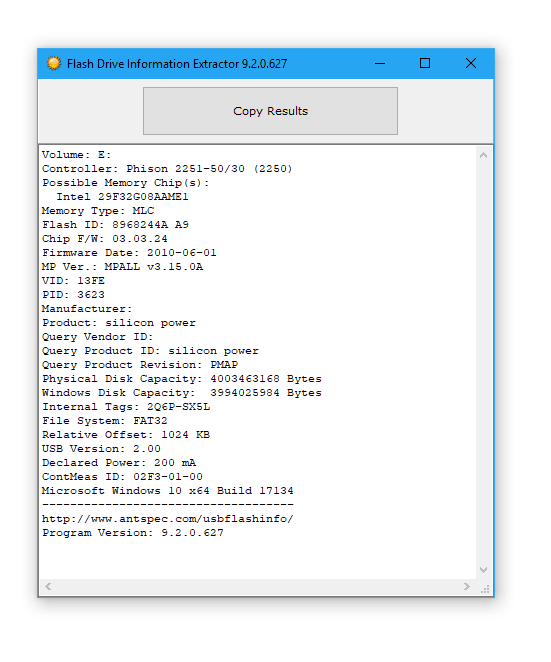Click the 'VID: 13FE' line

73,281
